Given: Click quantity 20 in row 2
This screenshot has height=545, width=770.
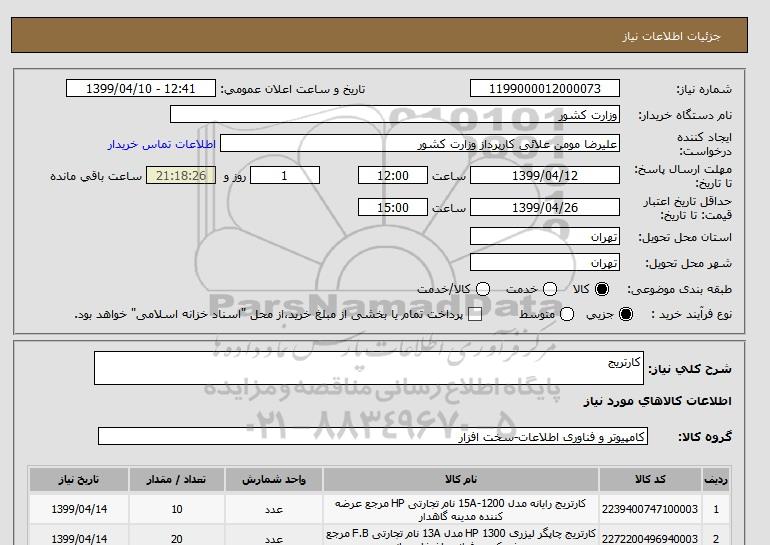Looking at the screenshot, I should (177, 539).
